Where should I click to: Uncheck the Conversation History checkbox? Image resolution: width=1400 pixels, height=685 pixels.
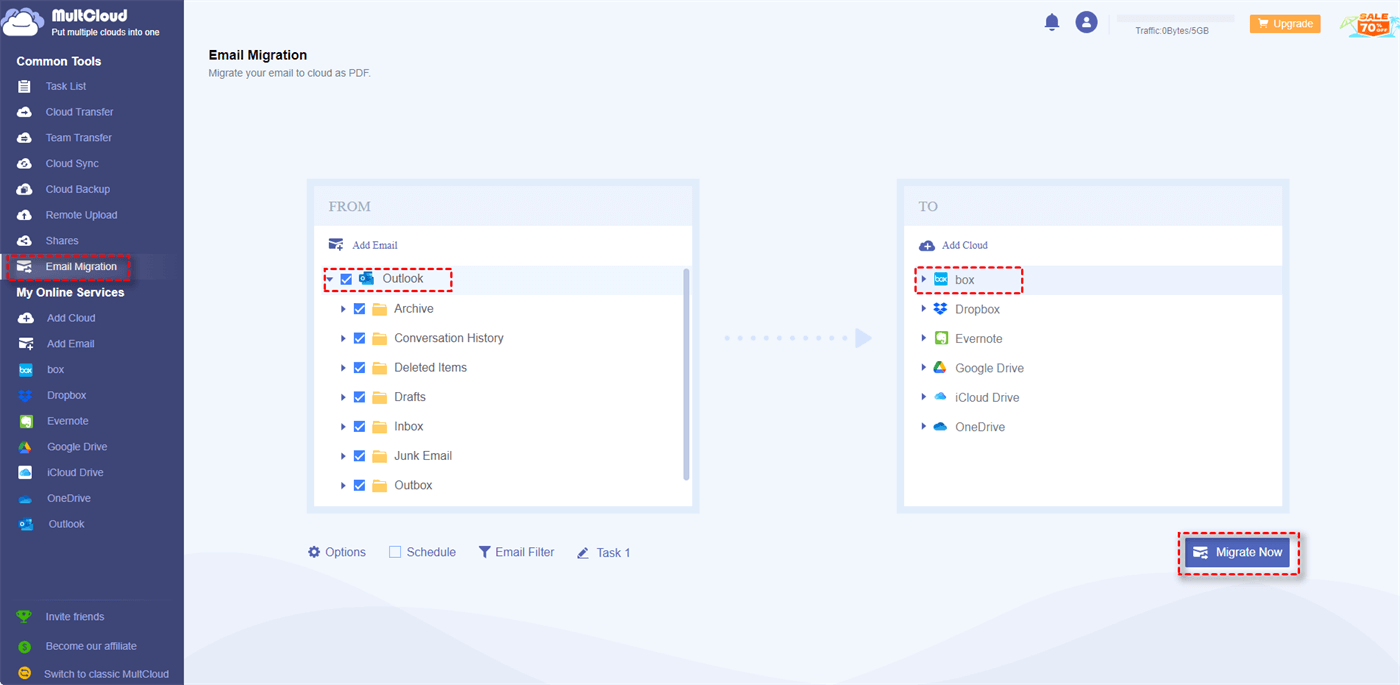click(x=359, y=338)
